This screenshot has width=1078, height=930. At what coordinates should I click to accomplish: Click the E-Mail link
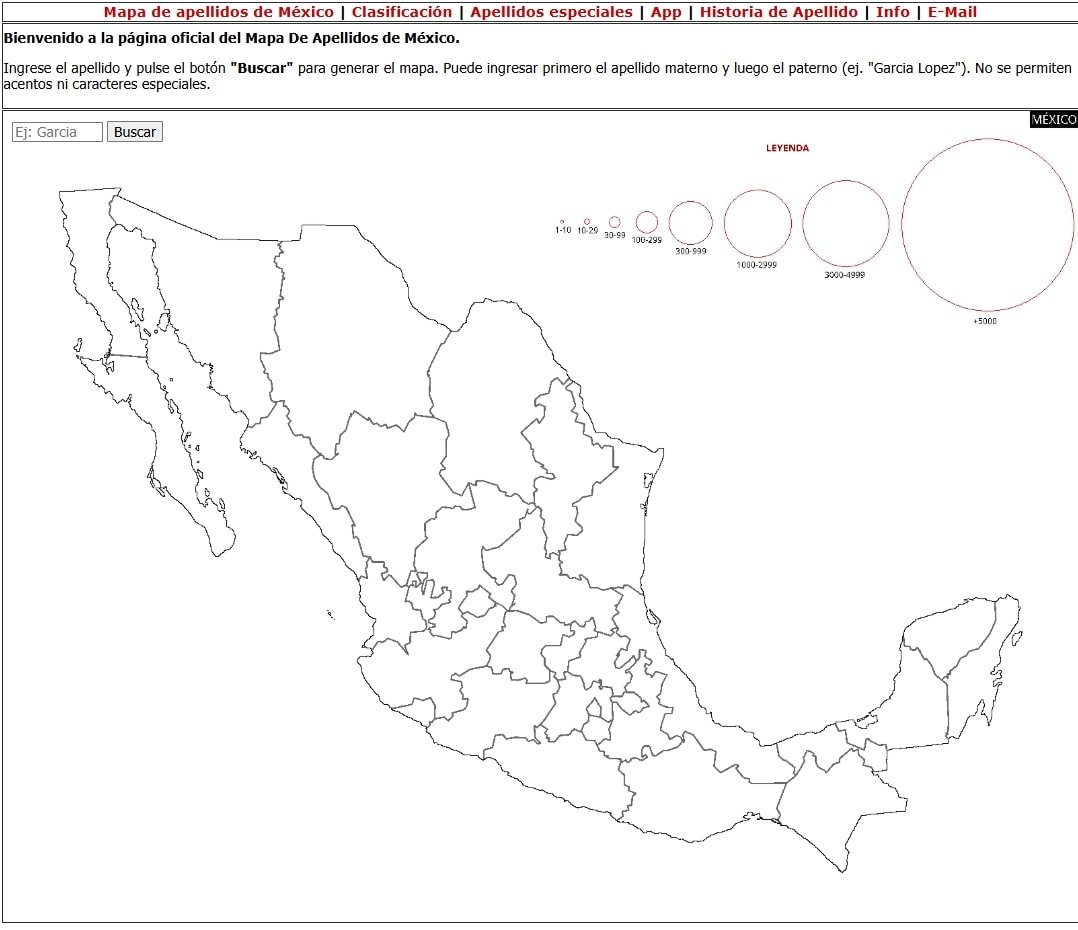pyautogui.click(x=952, y=12)
